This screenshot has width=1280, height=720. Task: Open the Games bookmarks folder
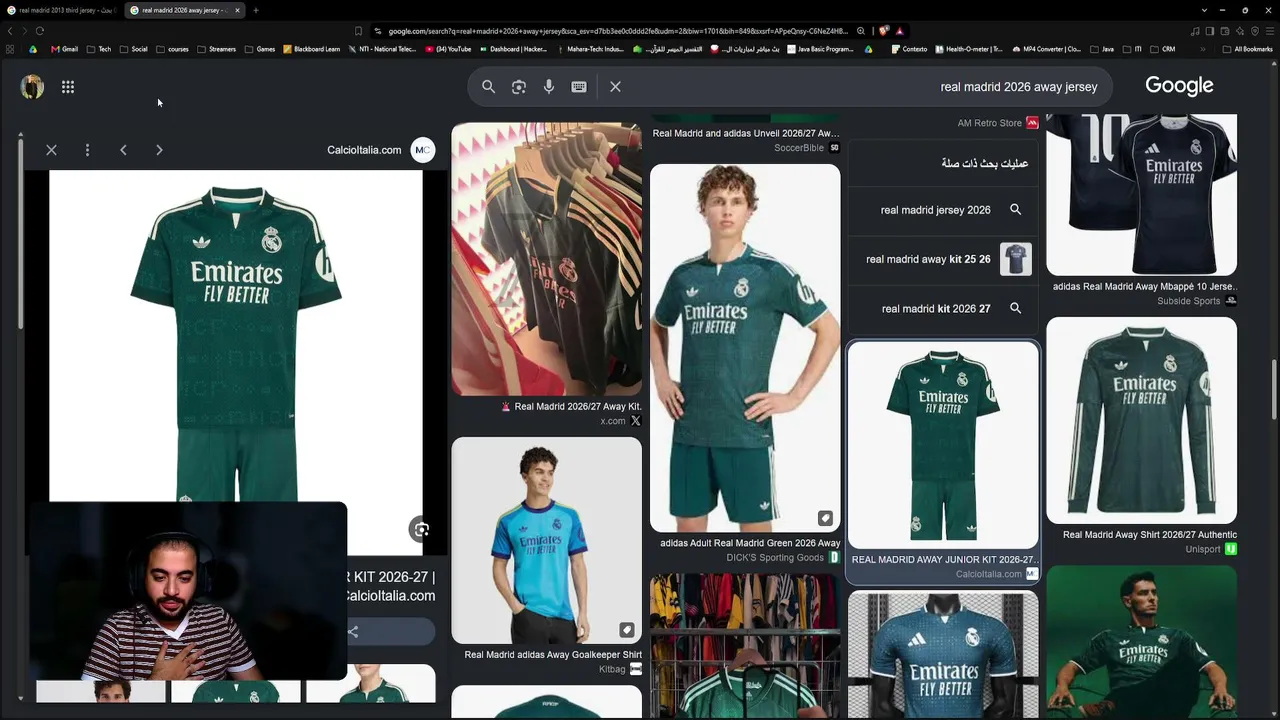coord(260,49)
